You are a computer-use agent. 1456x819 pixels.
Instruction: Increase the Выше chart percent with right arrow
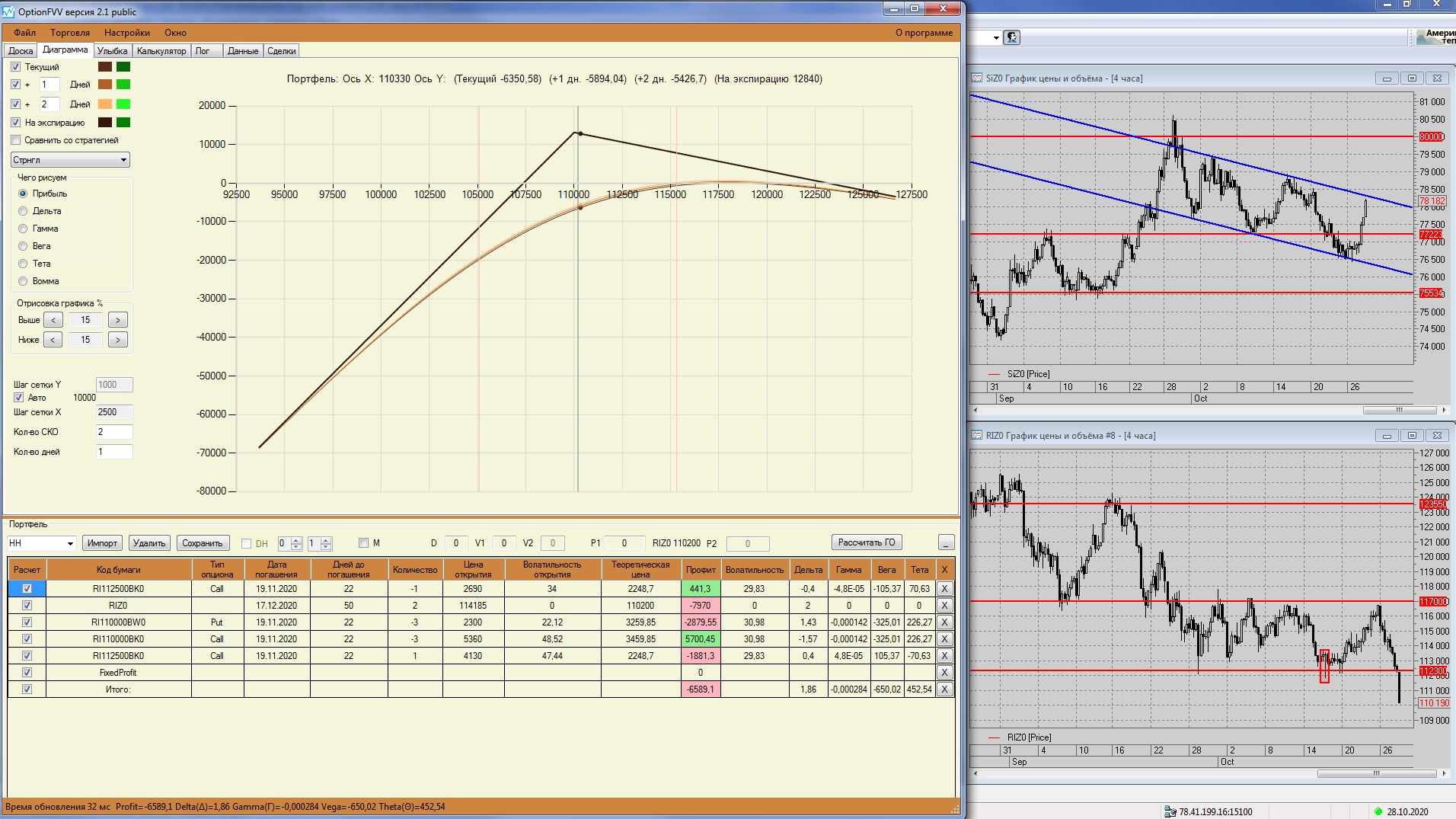click(x=118, y=320)
